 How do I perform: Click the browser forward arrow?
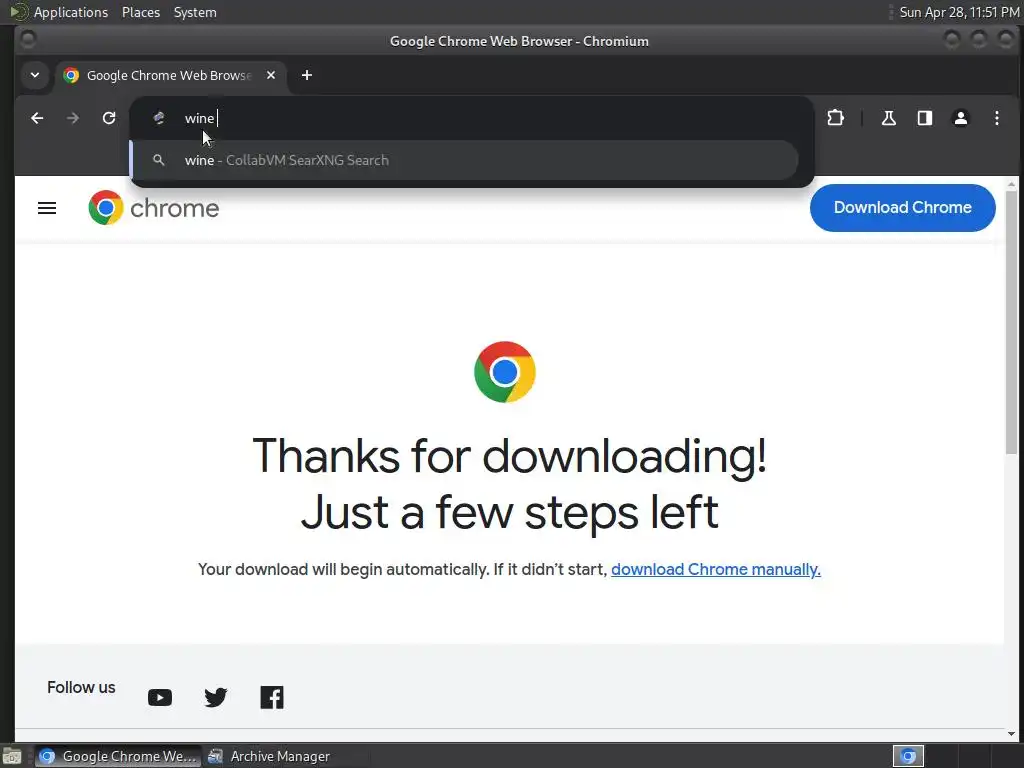73,118
